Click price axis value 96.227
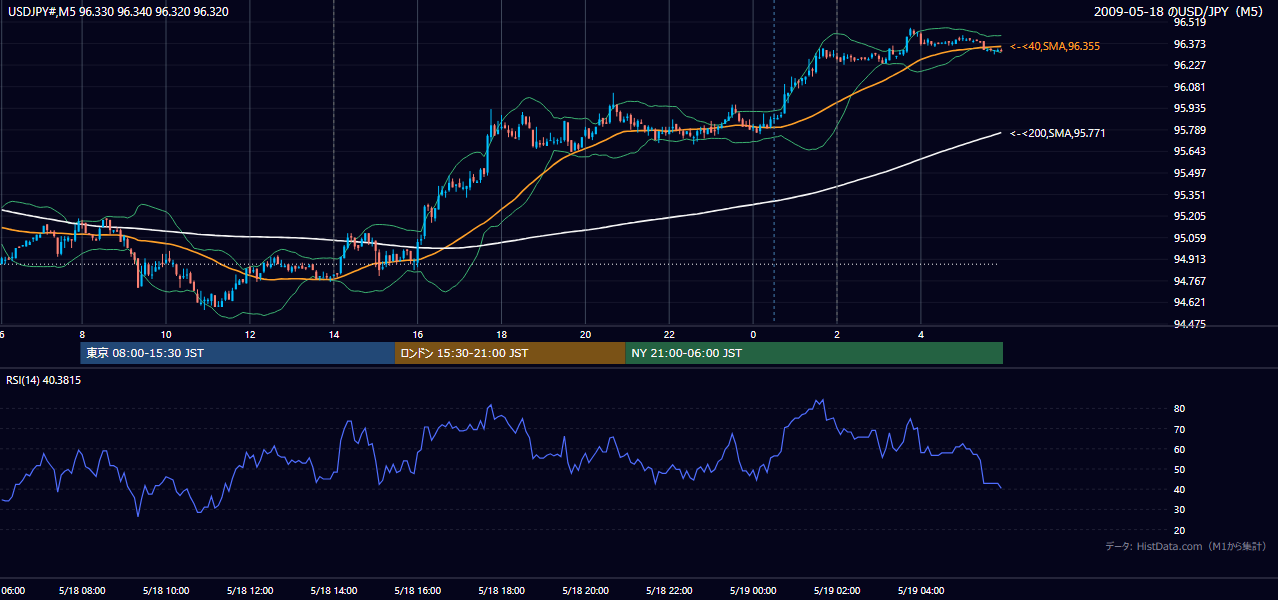The width and height of the screenshot is (1278, 600). pos(1189,65)
